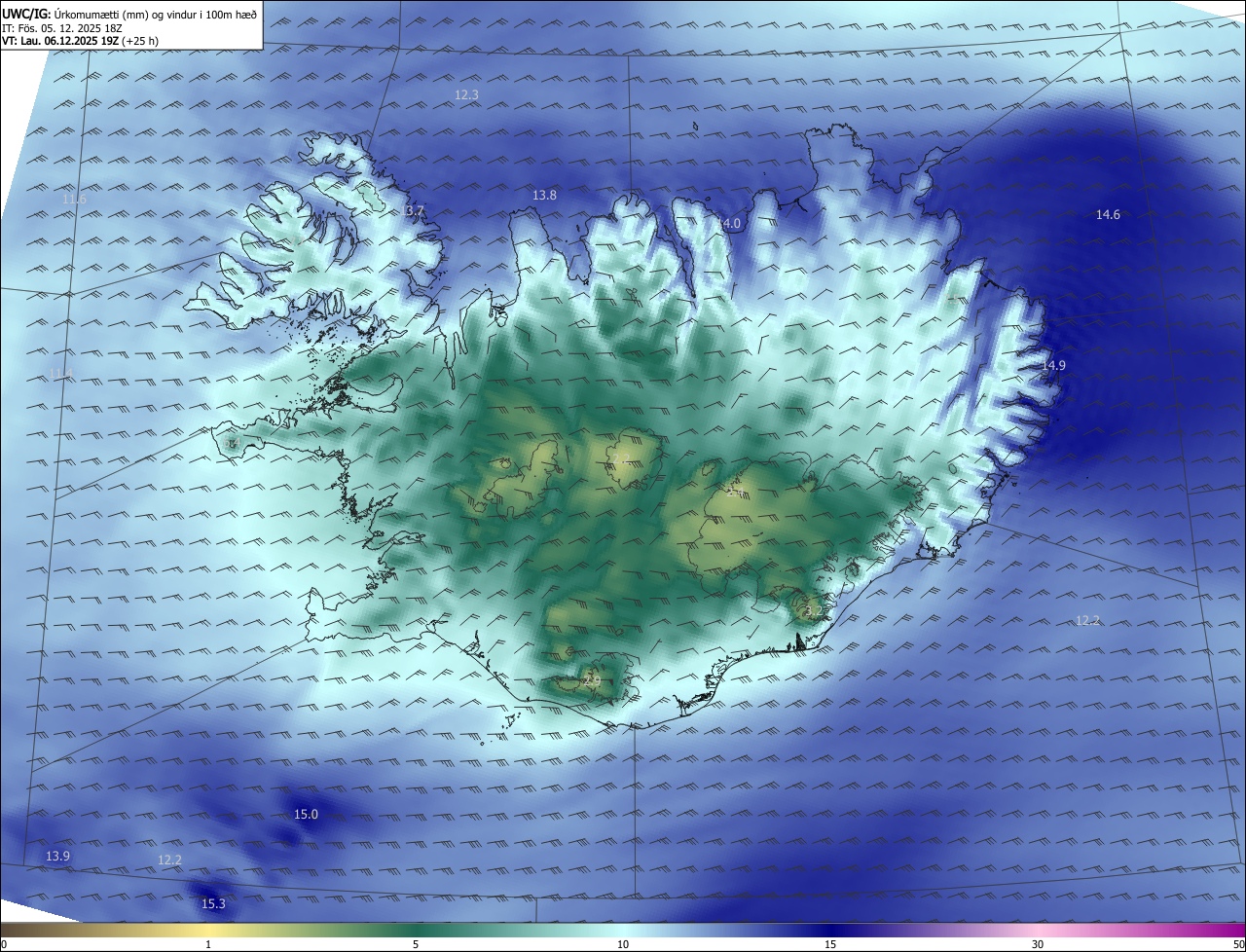
Task: Click the 15.3 value label on the map
Action: click(213, 904)
